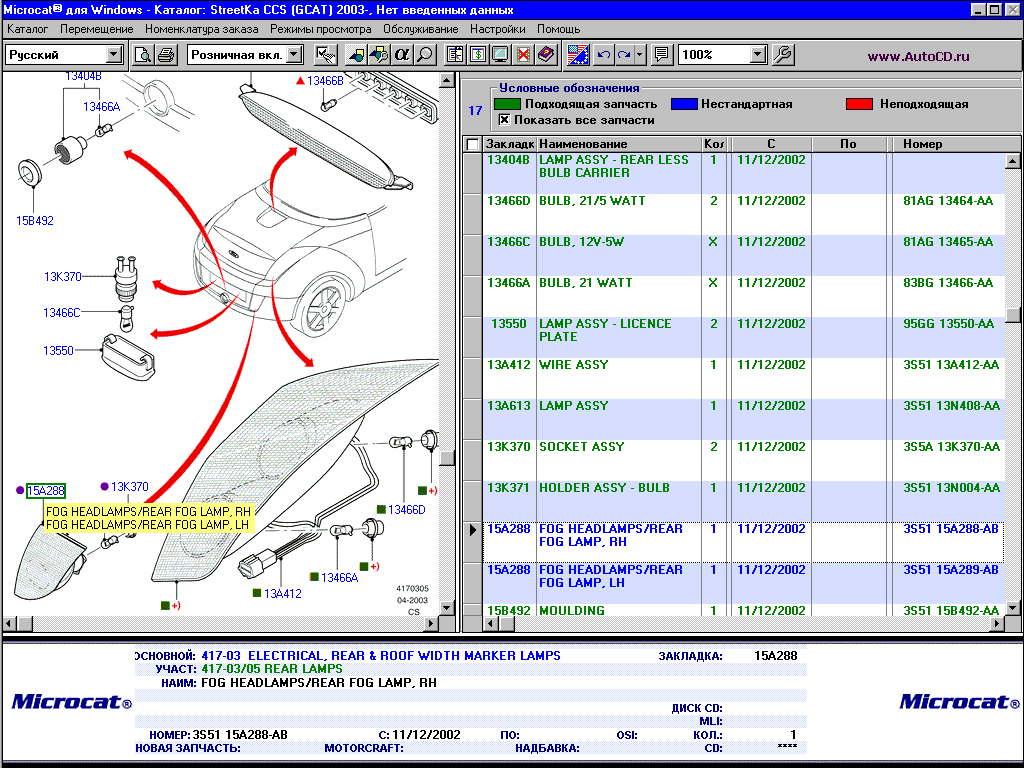Click the dollar sign pricing icon

[x=477, y=55]
